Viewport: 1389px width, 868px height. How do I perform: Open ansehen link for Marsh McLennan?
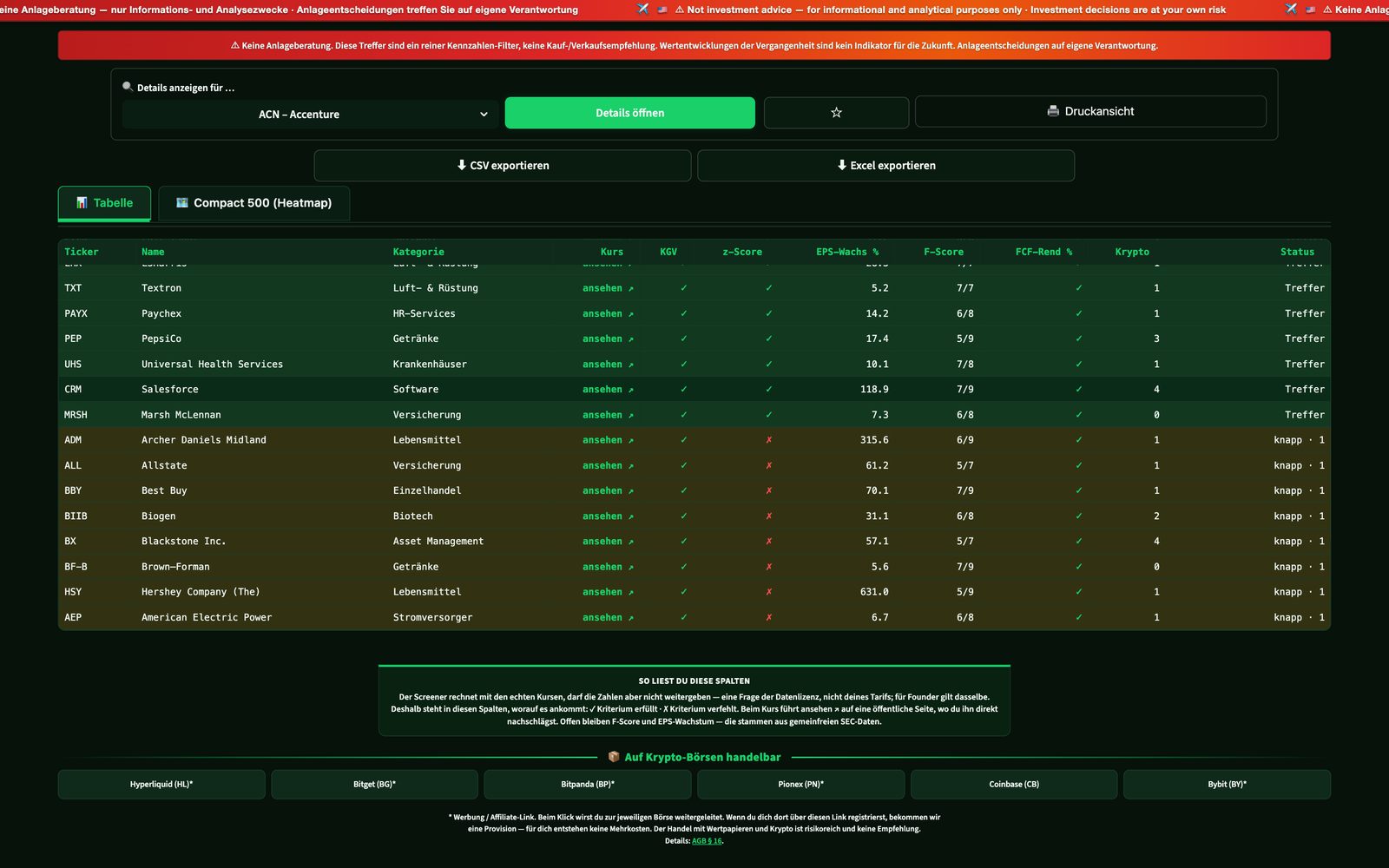(x=608, y=415)
